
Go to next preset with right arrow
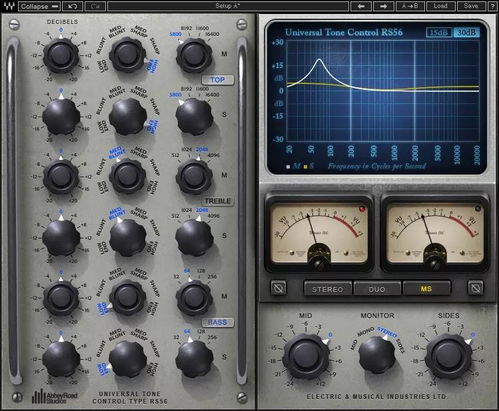383,6
